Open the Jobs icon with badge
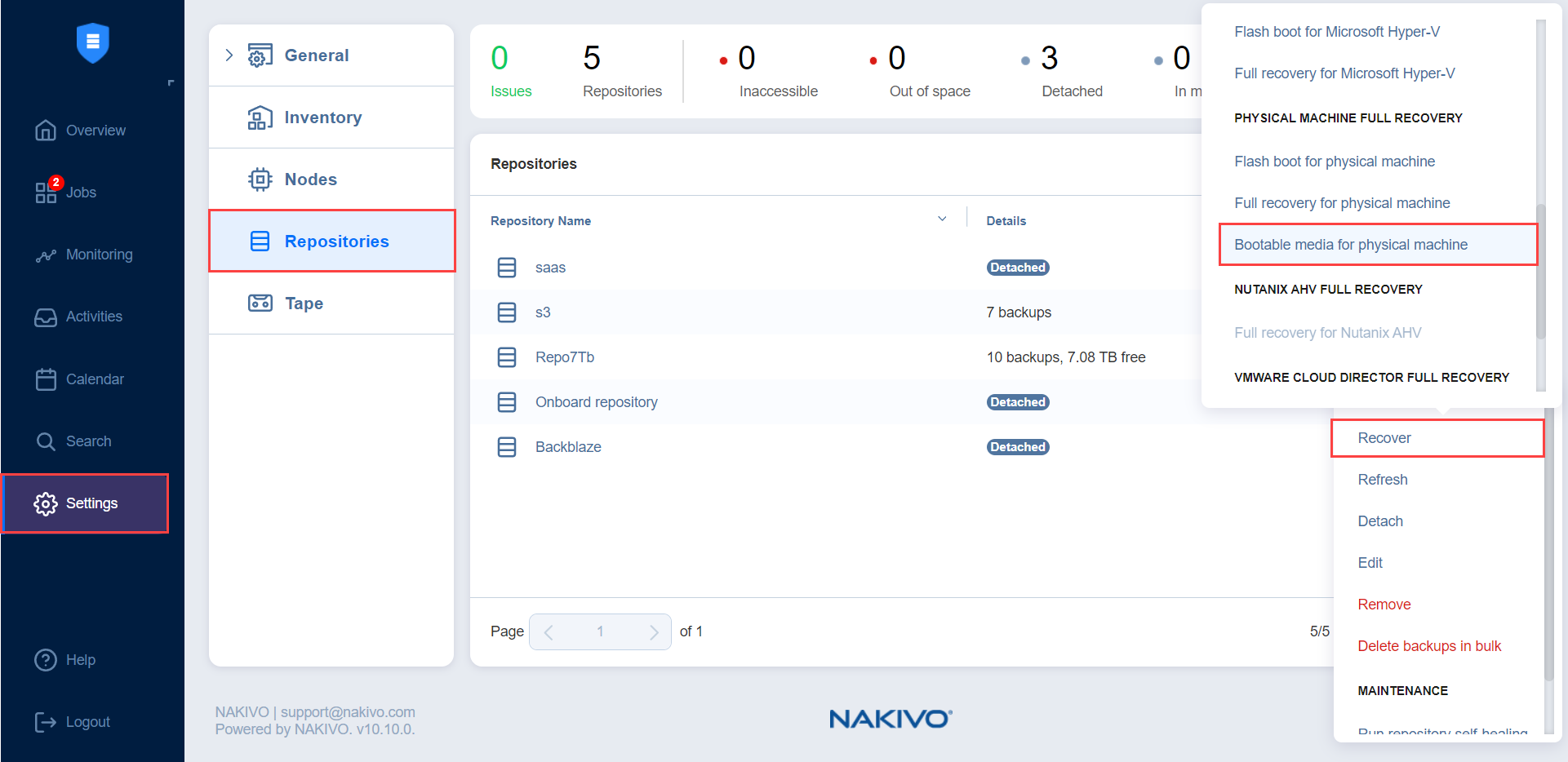This screenshot has width=1568, height=762. pyautogui.click(x=46, y=193)
